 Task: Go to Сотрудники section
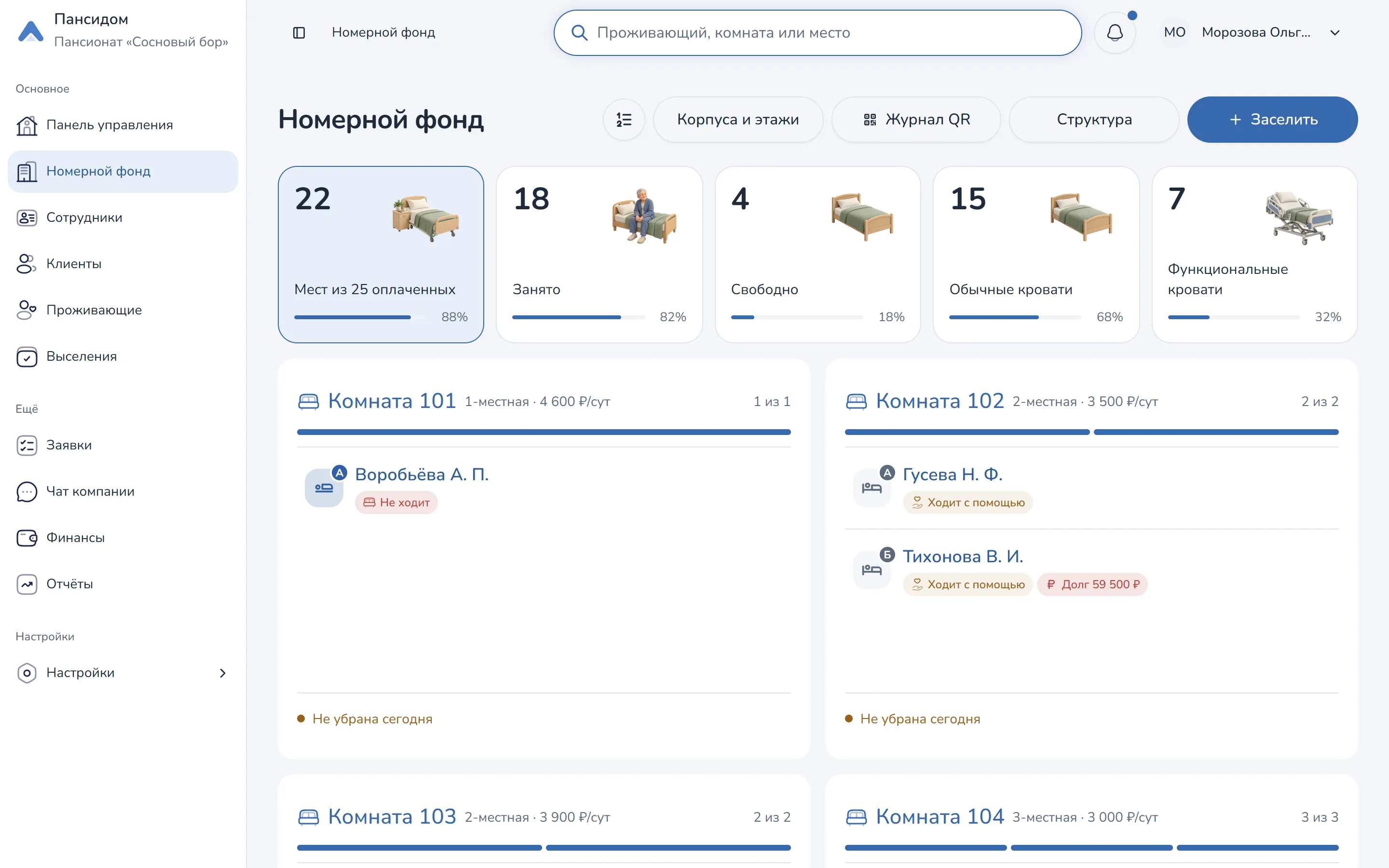(123, 217)
